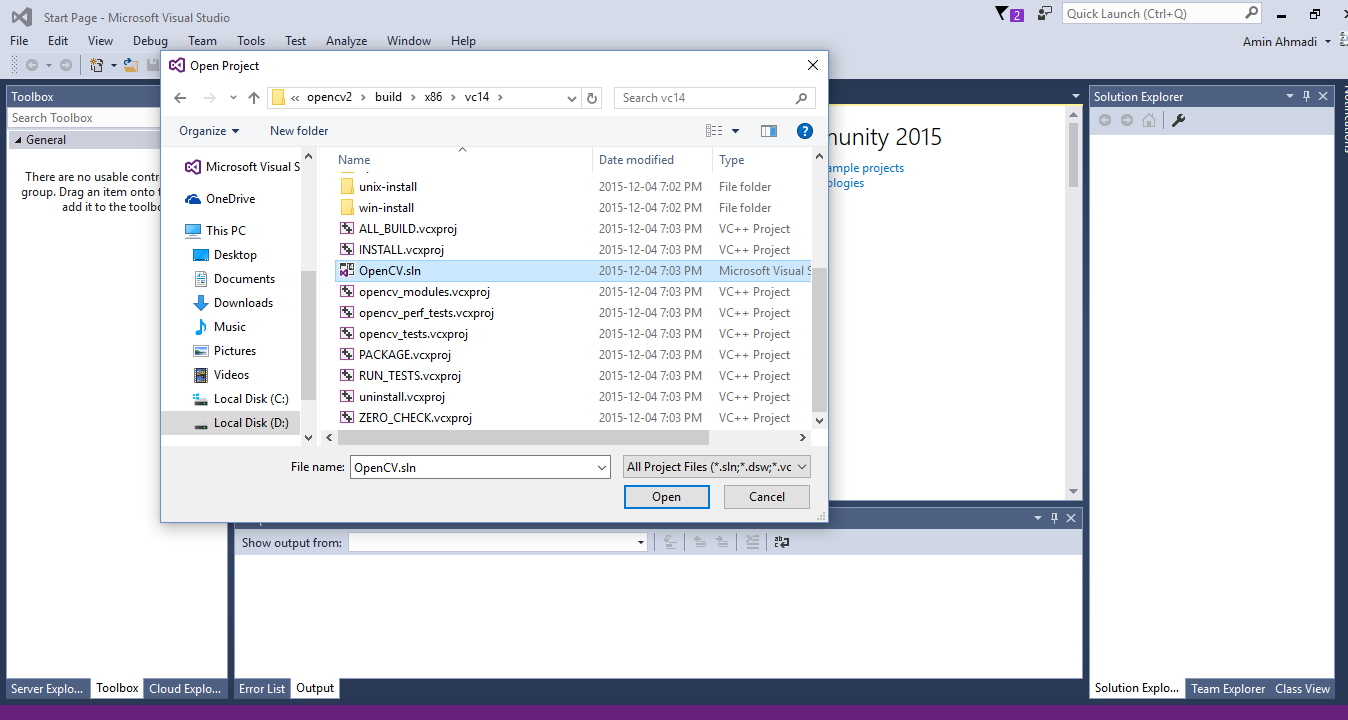Refresh the vc14 folder listing
Screen dimensions: 1348x720
point(592,98)
